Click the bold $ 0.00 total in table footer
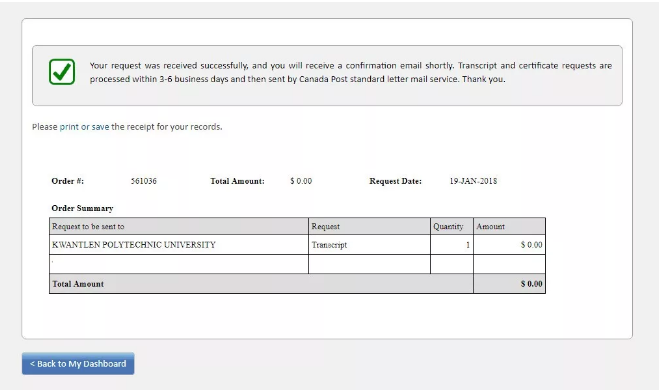 coord(531,284)
